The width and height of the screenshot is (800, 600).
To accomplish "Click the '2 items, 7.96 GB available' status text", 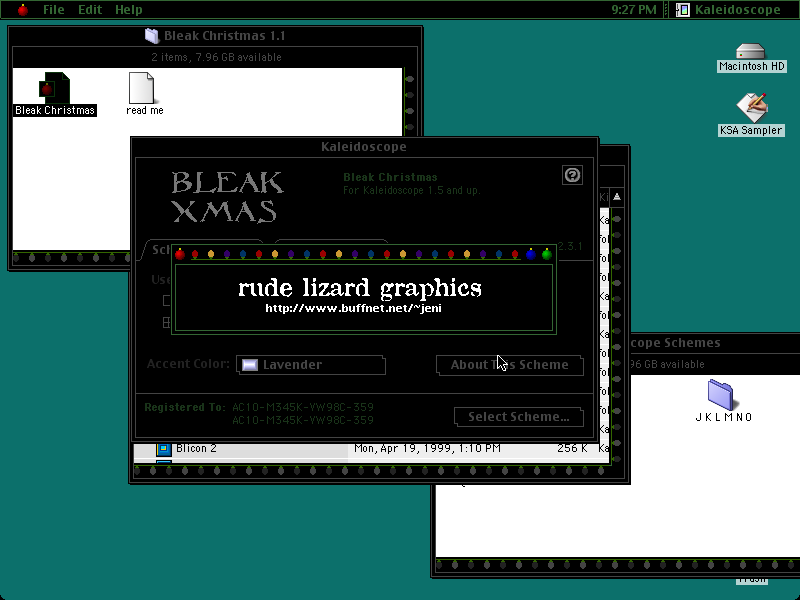I will [216, 57].
